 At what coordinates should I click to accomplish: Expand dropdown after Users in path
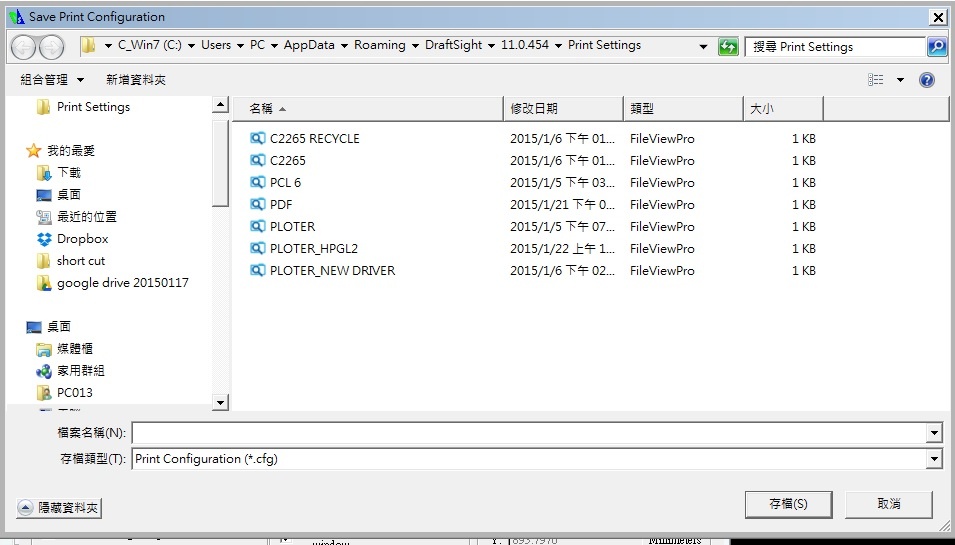240,46
